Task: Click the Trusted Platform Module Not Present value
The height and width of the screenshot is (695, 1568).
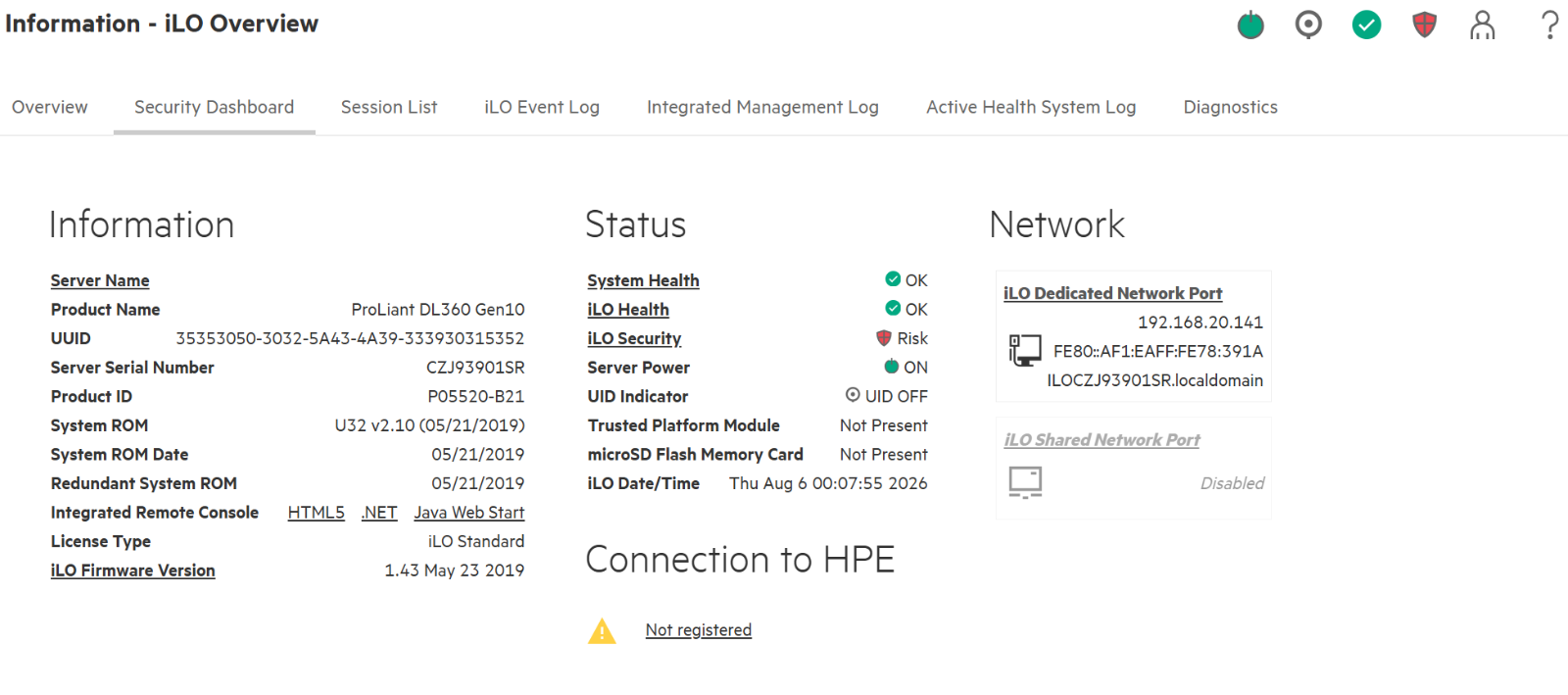Action: point(884,425)
